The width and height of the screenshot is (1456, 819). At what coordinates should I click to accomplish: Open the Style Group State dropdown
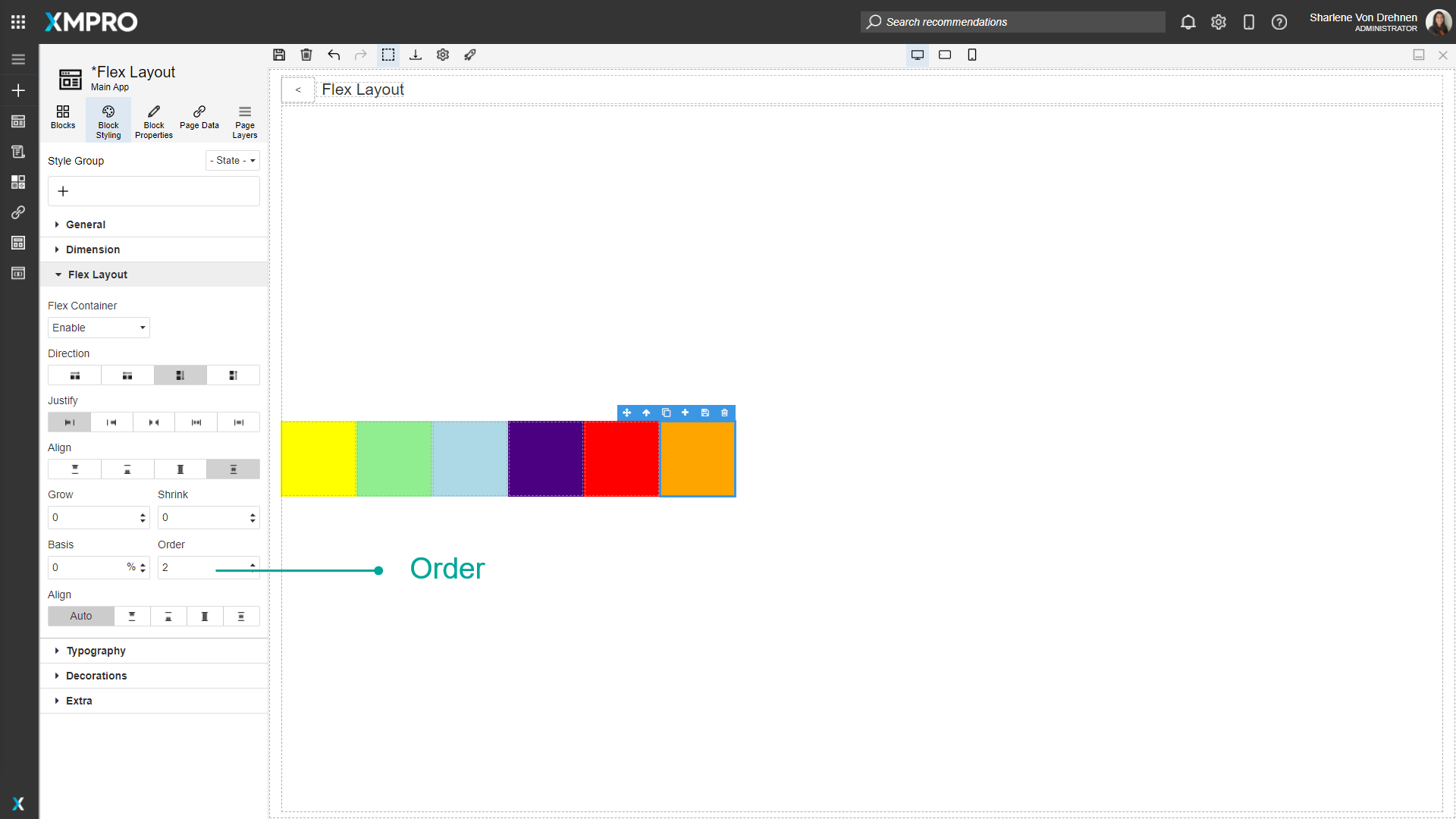(x=232, y=160)
